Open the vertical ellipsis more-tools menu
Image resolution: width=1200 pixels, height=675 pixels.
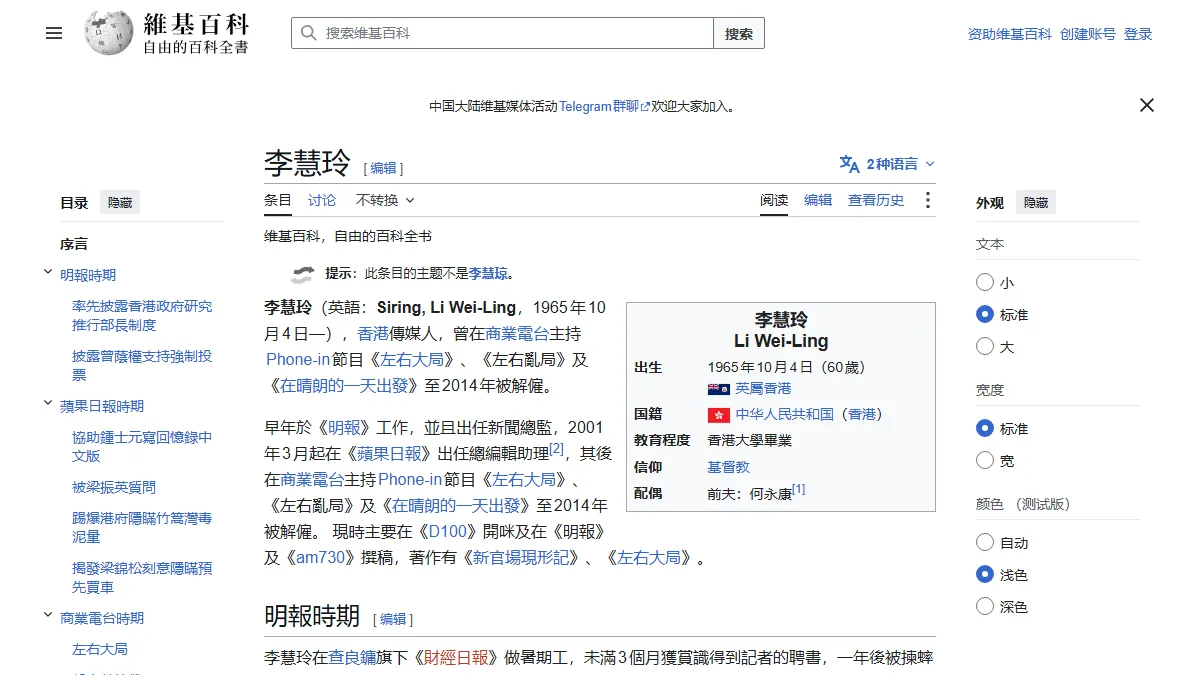click(927, 200)
